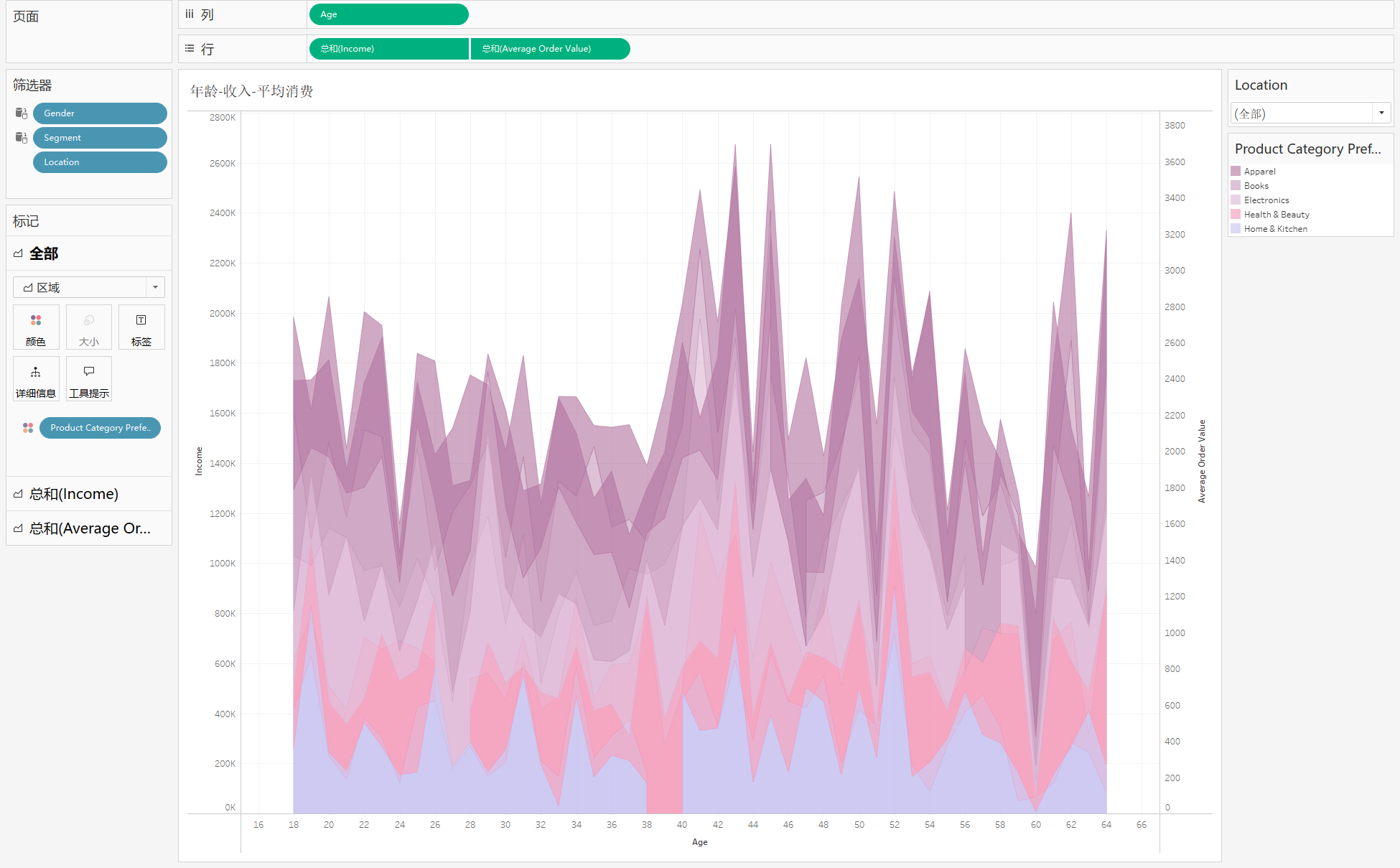
Task: Click the Home & Kitchen legend entry
Action: pyautogui.click(x=1275, y=229)
